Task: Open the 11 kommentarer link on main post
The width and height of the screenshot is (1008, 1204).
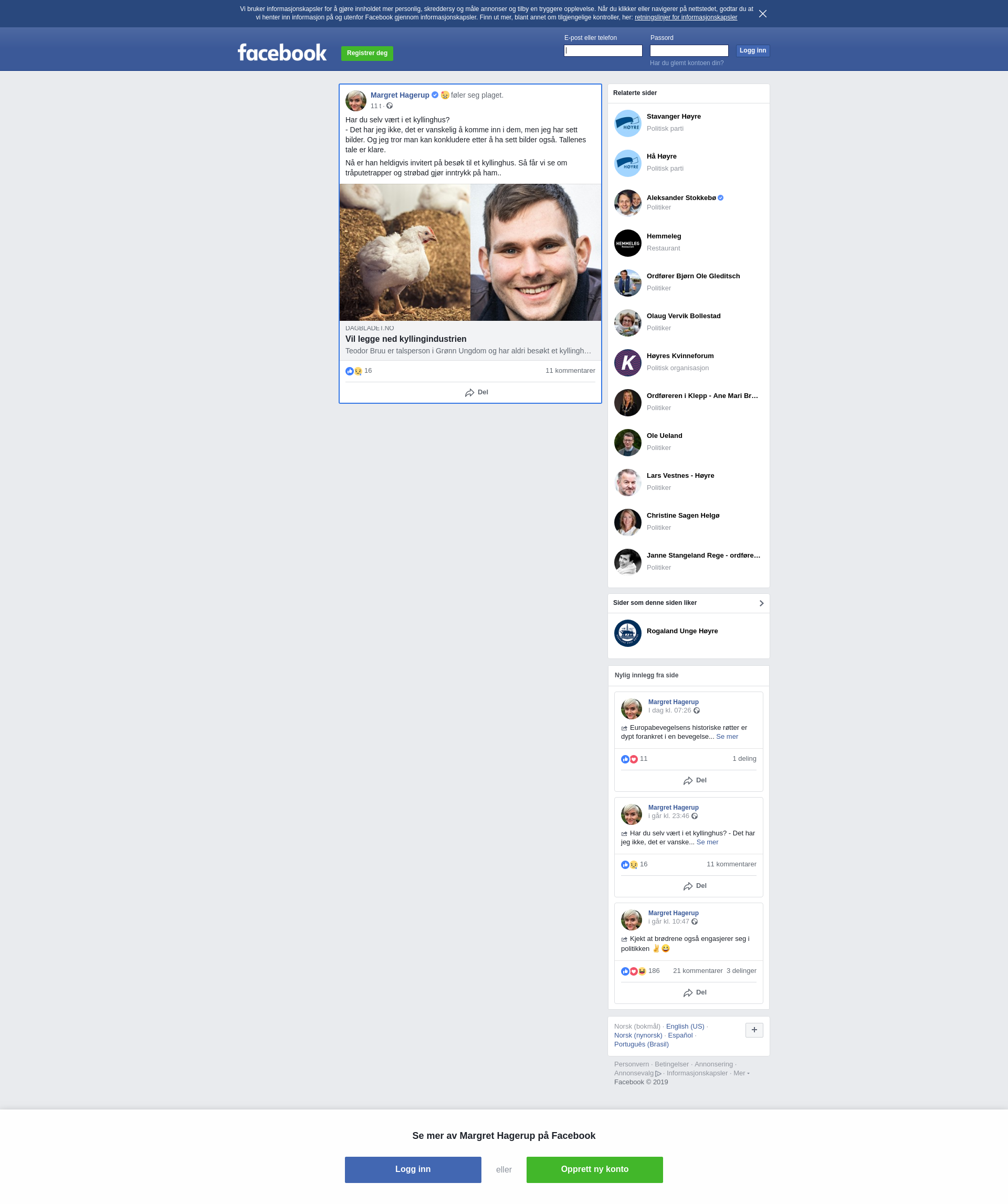Action: point(570,371)
